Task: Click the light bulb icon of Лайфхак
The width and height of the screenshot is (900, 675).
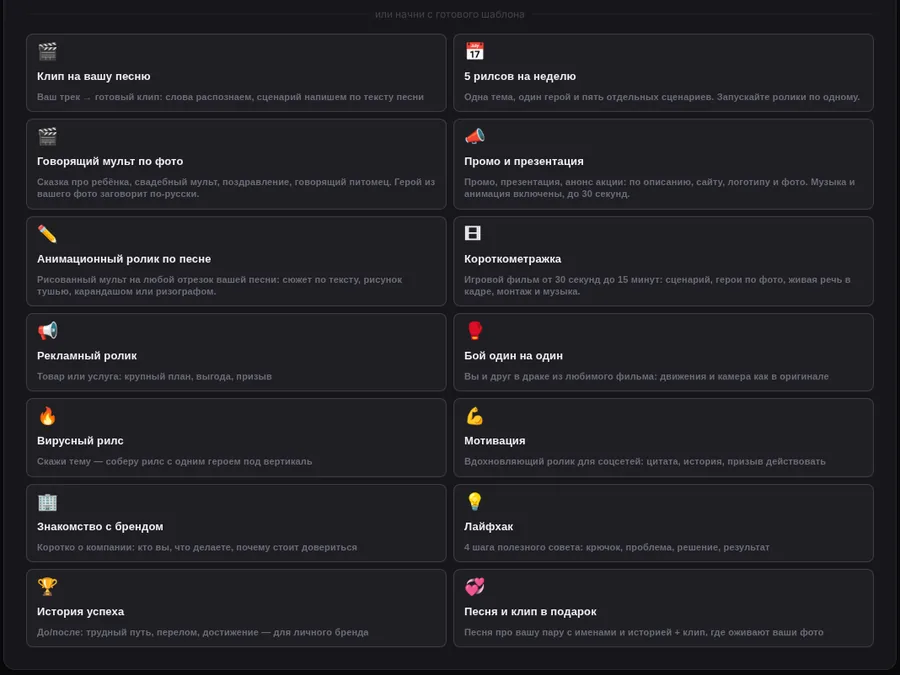Action: [x=474, y=501]
